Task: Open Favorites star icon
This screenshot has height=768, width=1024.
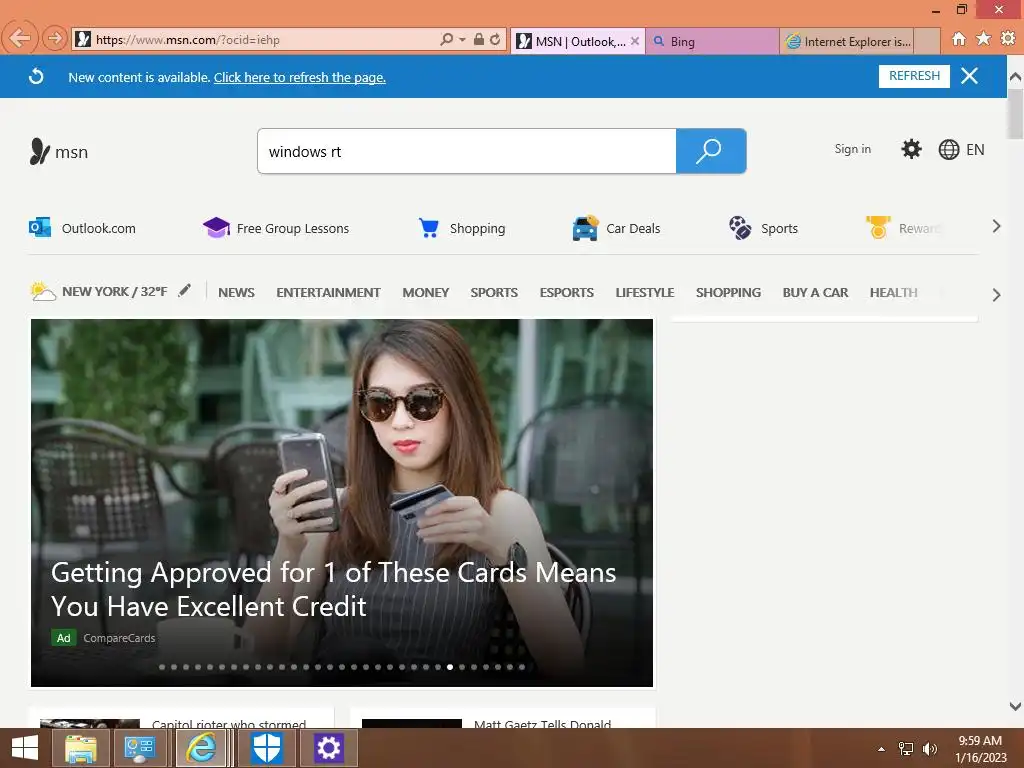Action: click(x=984, y=39)
